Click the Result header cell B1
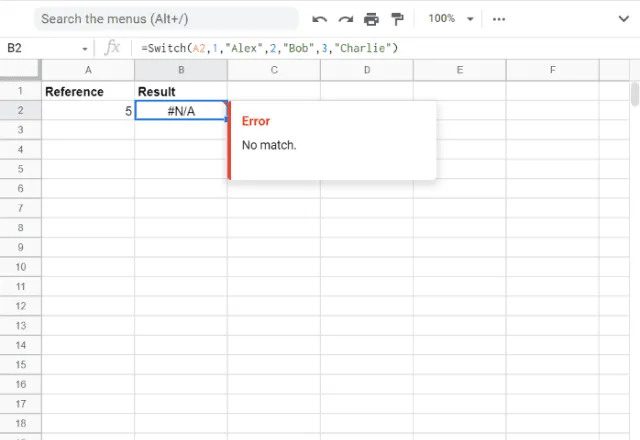Screen dimensions: 640x440 [x=181, y=91]
